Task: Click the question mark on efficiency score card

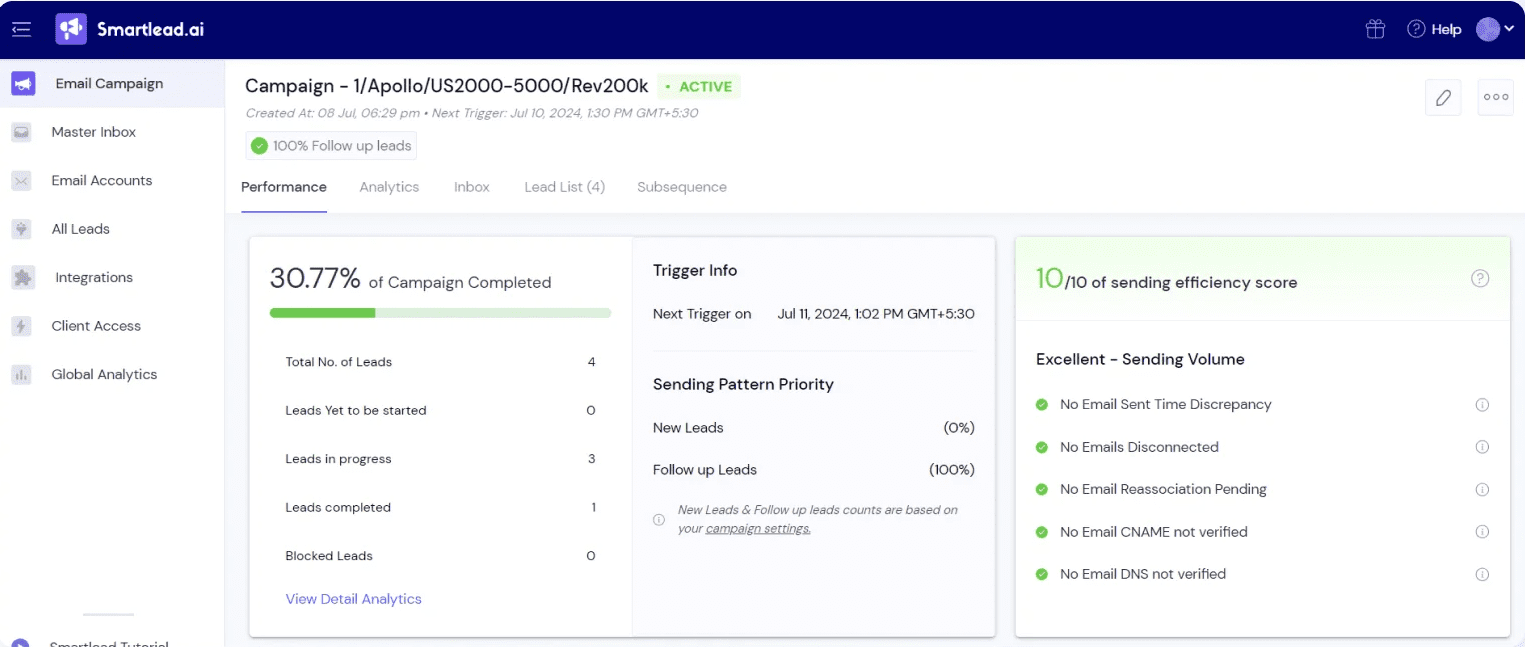Action: click(x=1480, y=279)
